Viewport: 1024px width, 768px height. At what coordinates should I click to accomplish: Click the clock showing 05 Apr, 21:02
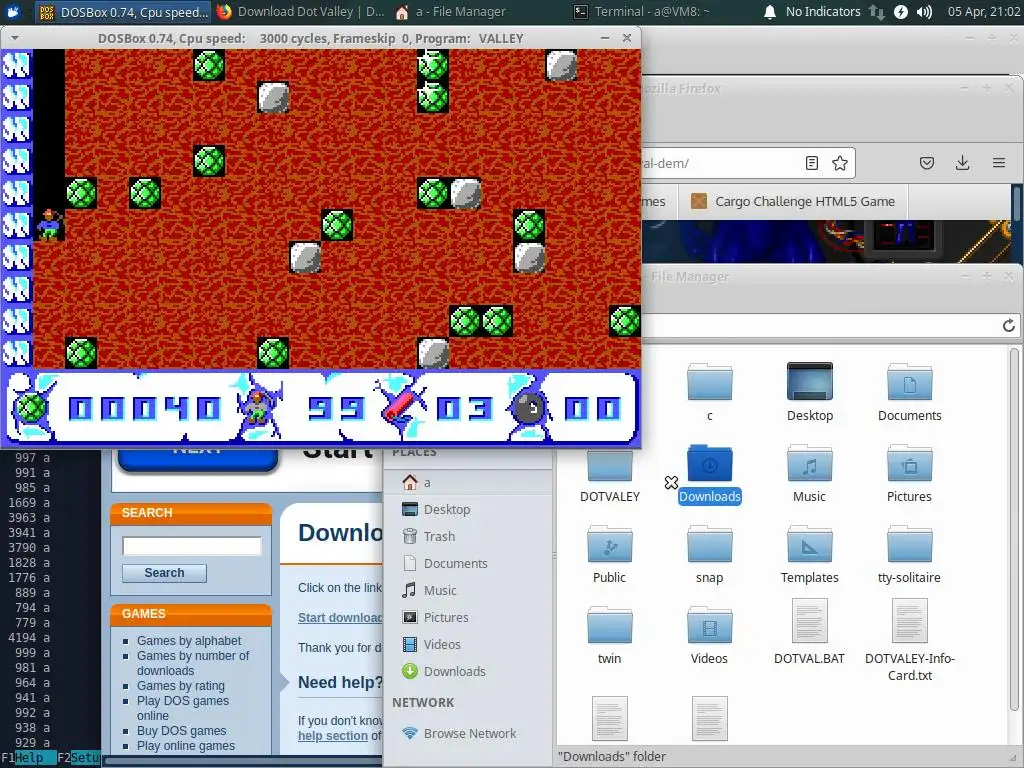984,12
